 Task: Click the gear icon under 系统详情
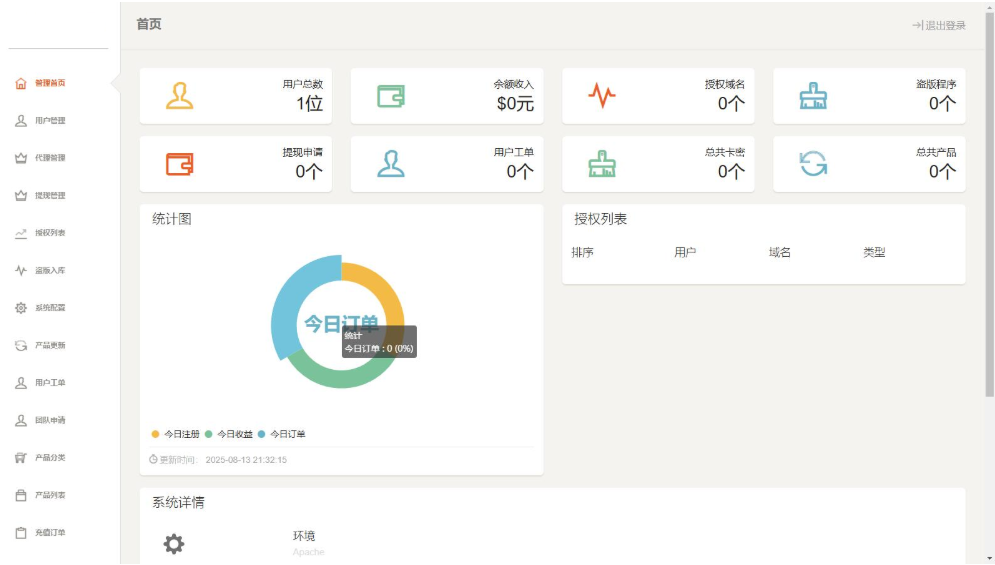pos(174,543)
